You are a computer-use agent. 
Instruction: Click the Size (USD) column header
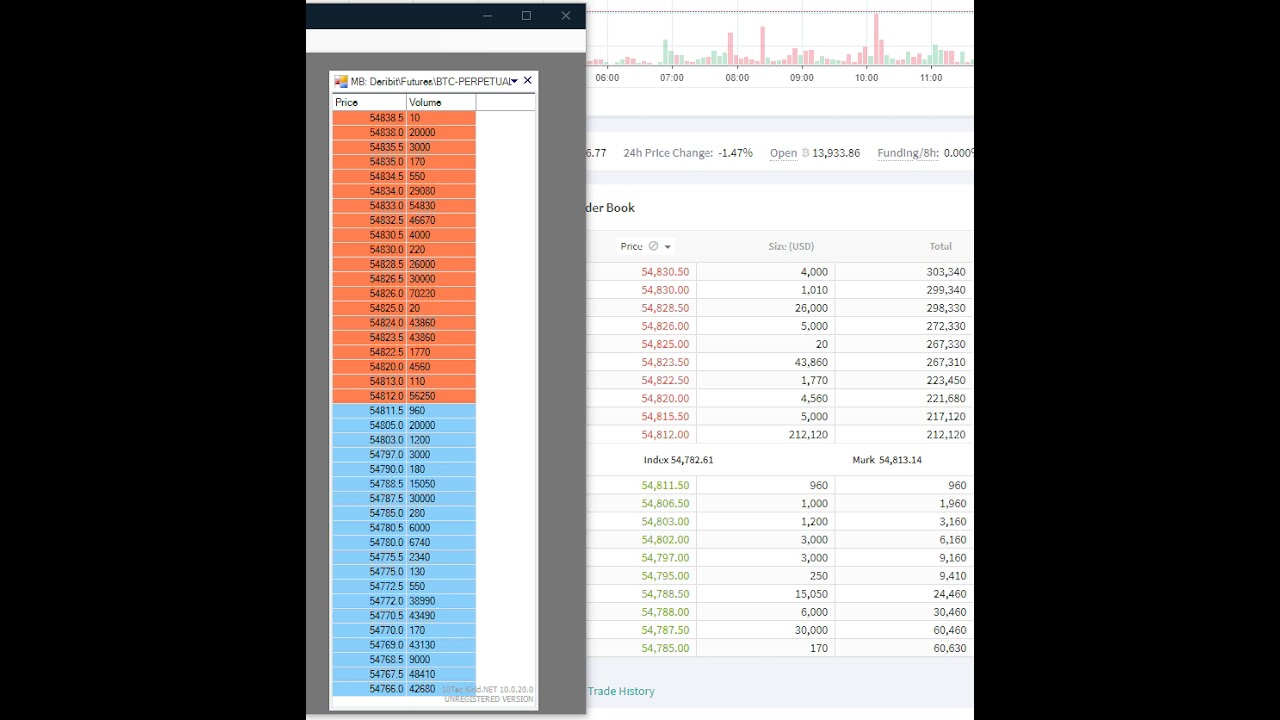(791, 246)
